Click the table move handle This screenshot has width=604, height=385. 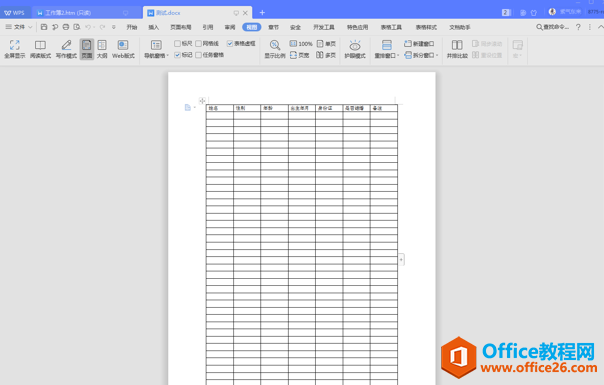click(202, 101)
